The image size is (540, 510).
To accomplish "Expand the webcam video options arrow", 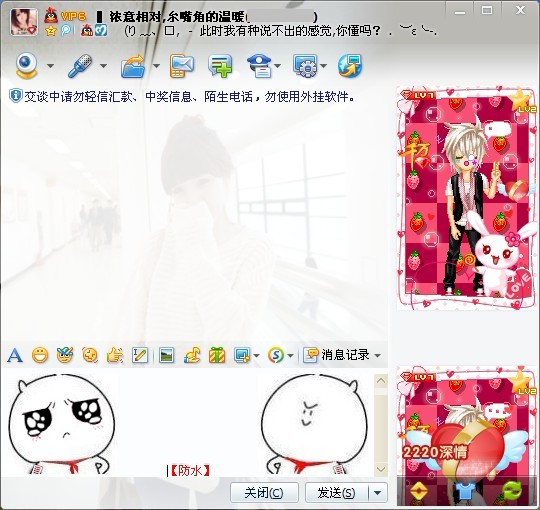I will pos(50,65).
